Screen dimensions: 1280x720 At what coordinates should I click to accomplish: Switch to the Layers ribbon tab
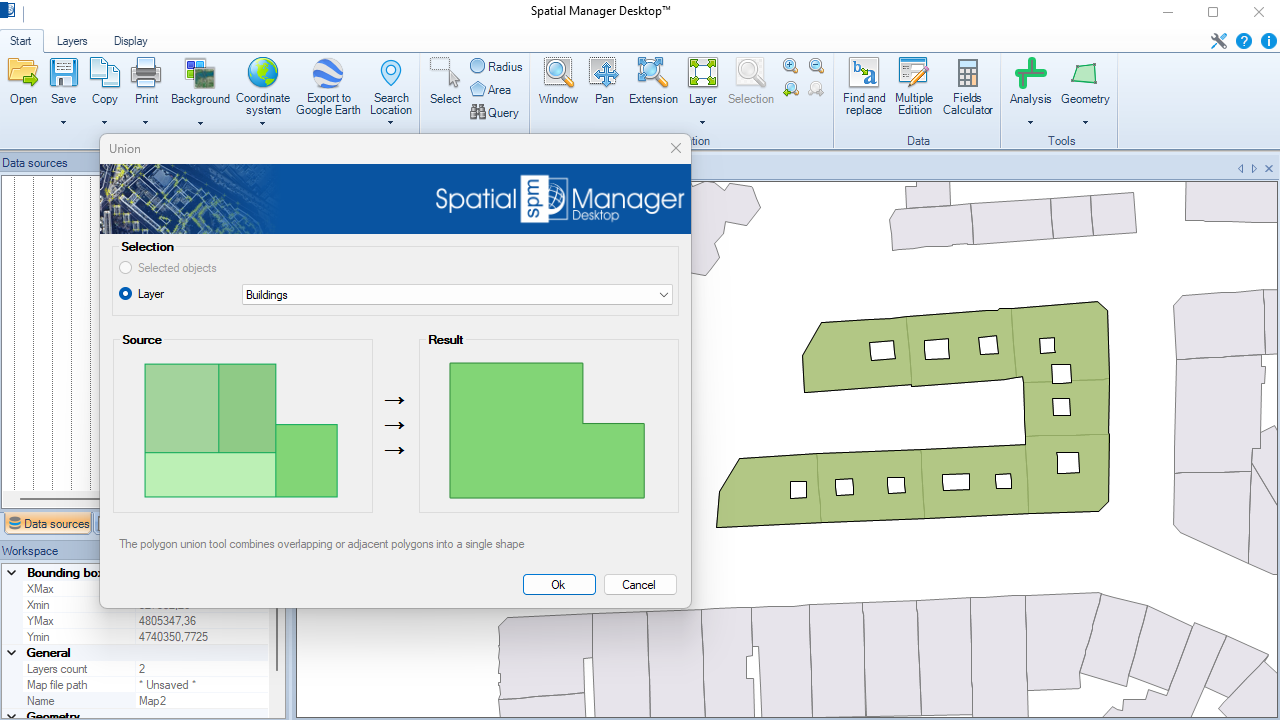72,41
